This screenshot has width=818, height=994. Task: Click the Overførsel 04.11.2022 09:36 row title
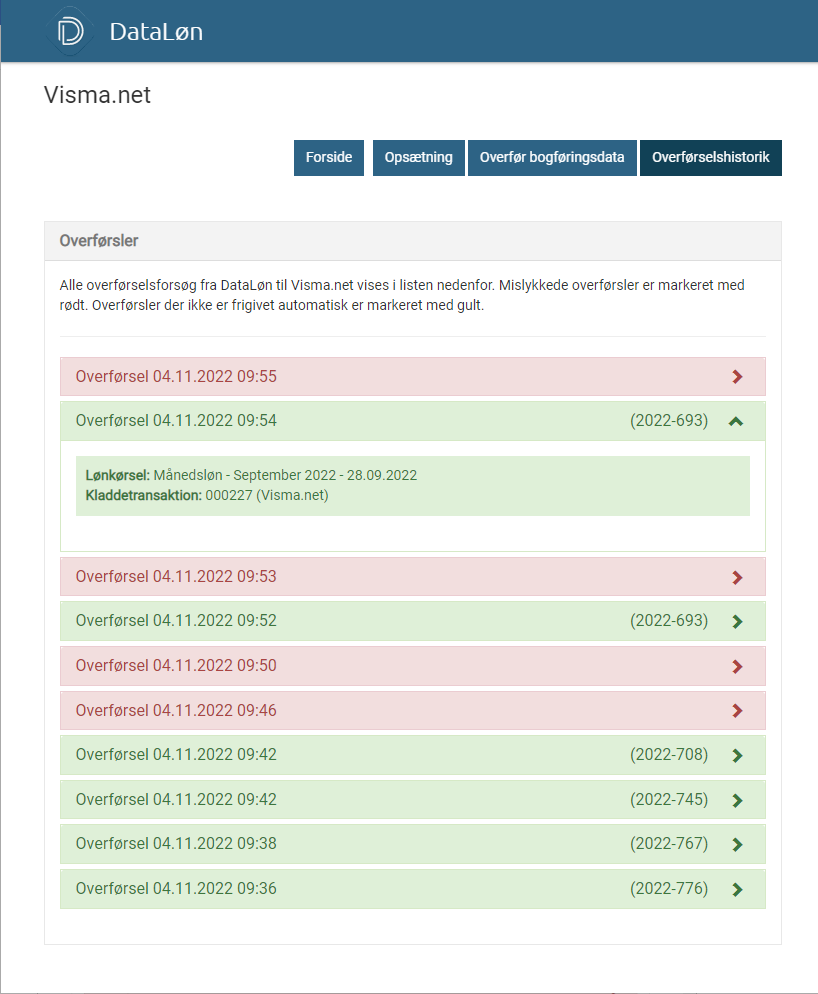point(176,889)
